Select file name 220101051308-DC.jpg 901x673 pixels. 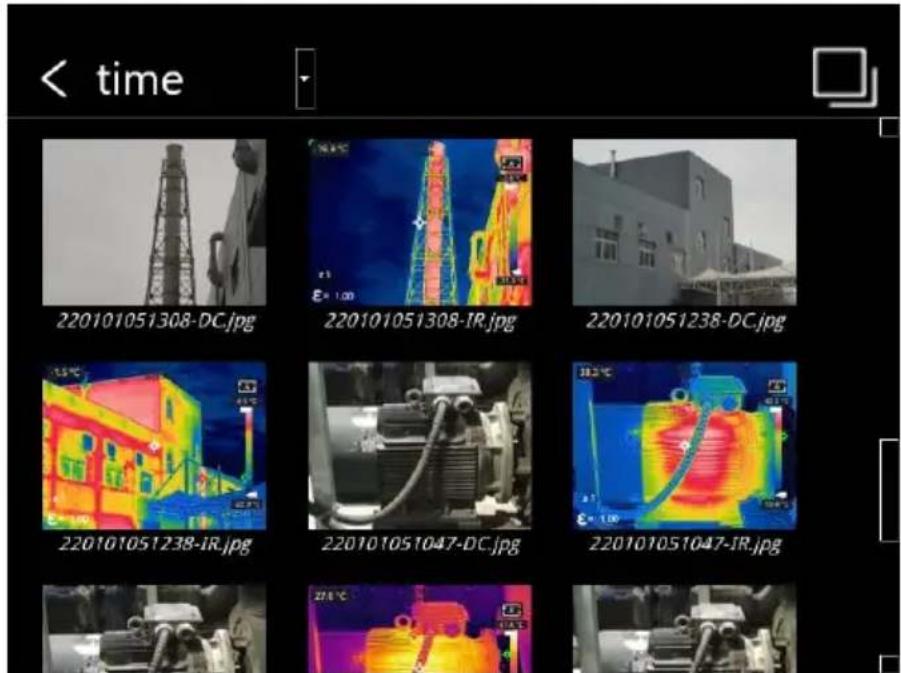155,321
